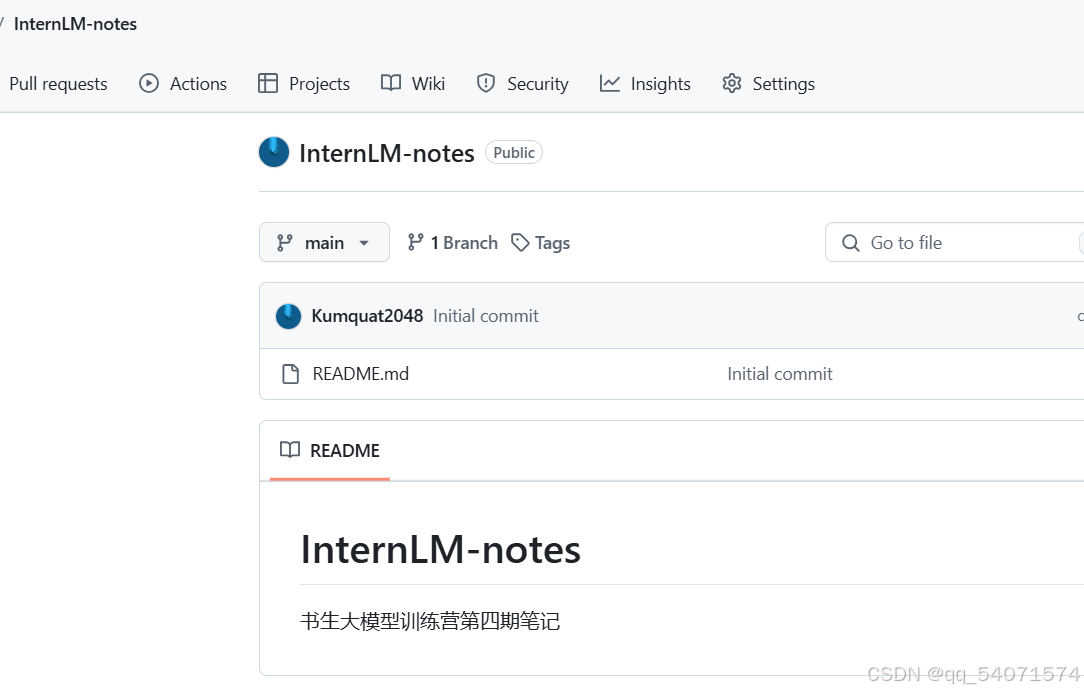The image size is (1084, 691).
Task: Click the README book icon above the readme
Action: point(289,450)
